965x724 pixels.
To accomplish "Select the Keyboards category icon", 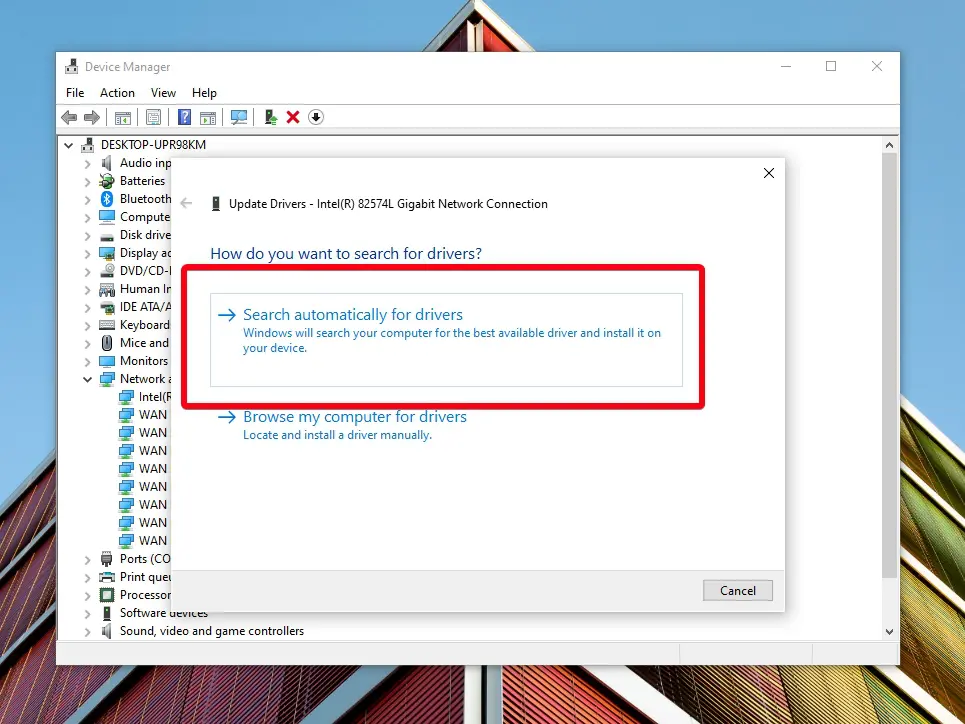I will click(107, 325).
